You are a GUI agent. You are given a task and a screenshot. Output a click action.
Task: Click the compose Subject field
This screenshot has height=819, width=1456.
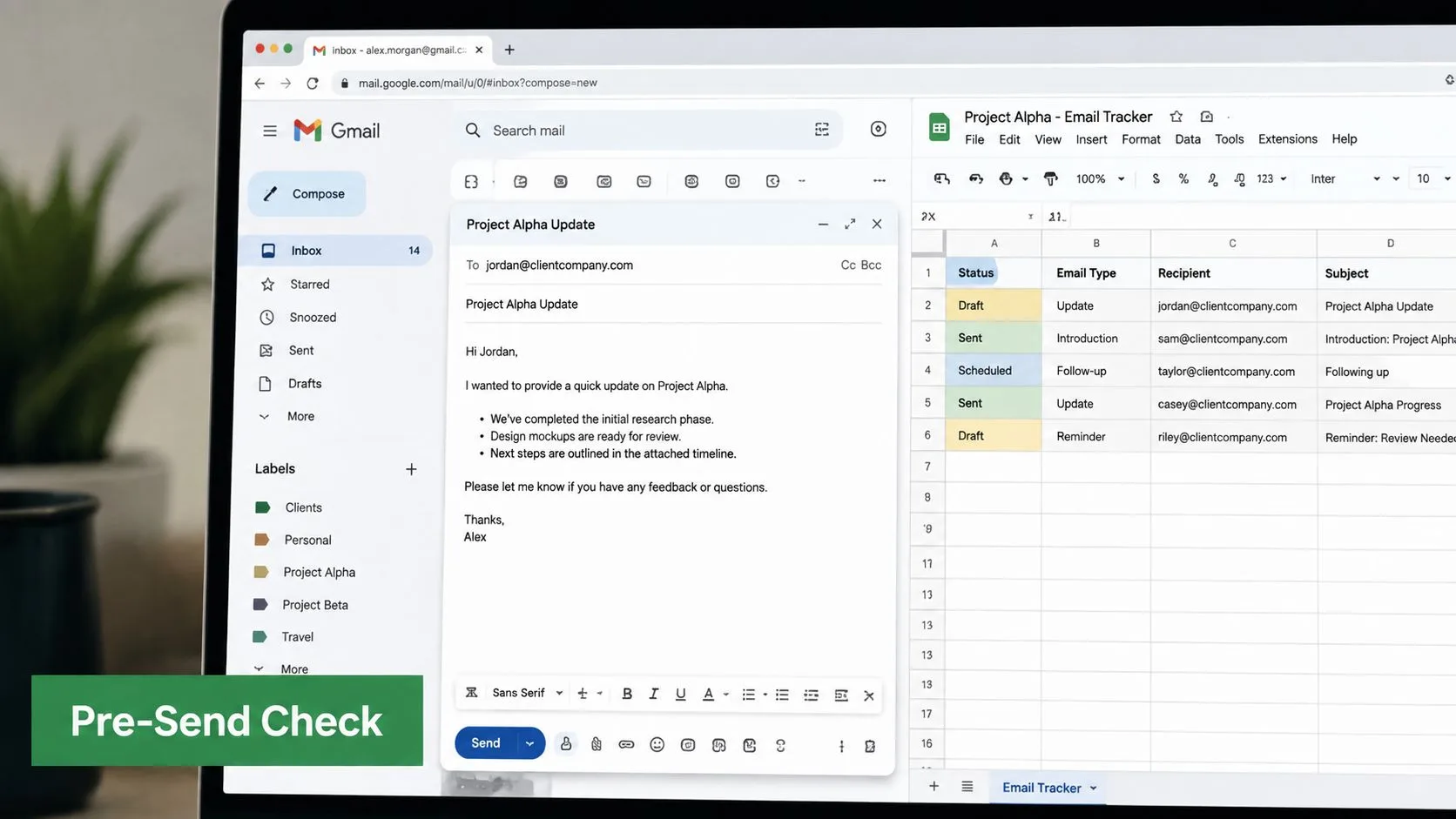(x=673, y=304)
